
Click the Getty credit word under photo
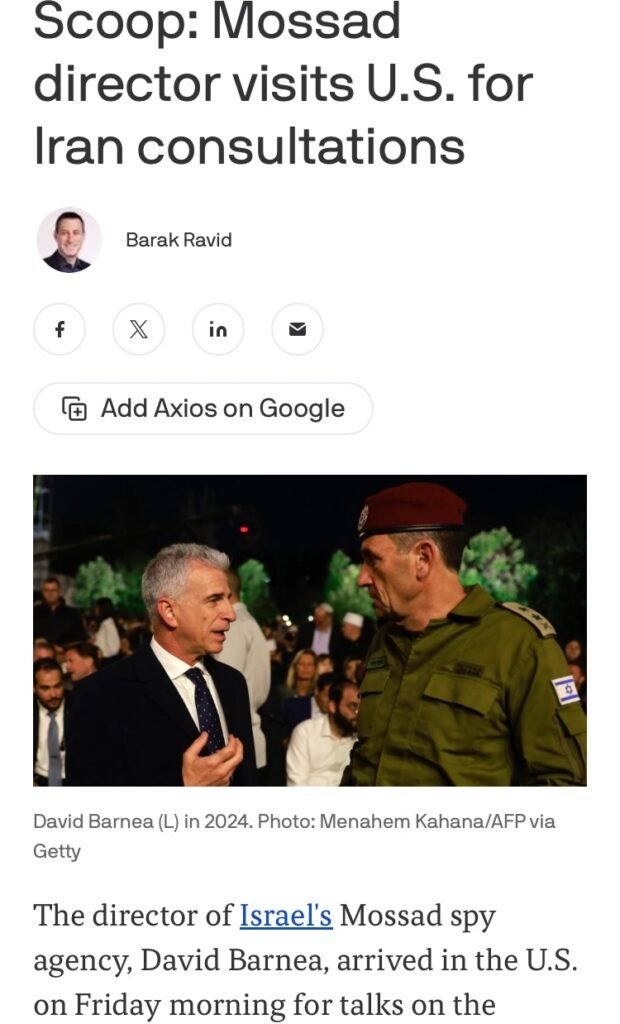pos(57,851)
